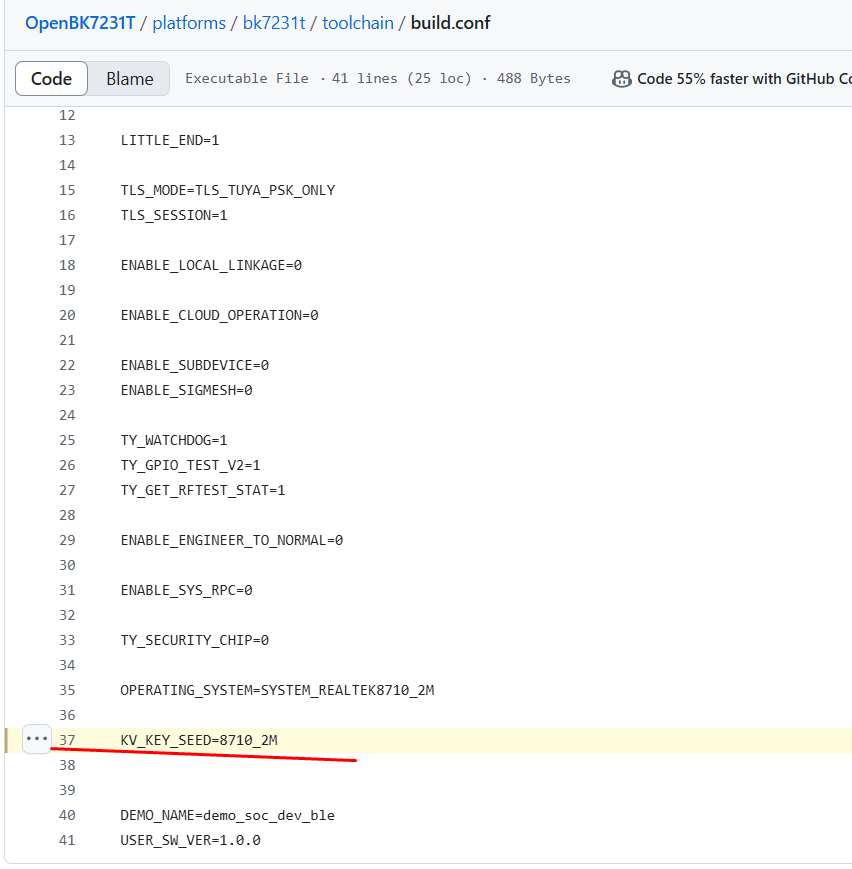The image size is (852, 869).
Task: Click the TY_SECURITY_CHIP=0 line
Action: [x=195, y=640]
